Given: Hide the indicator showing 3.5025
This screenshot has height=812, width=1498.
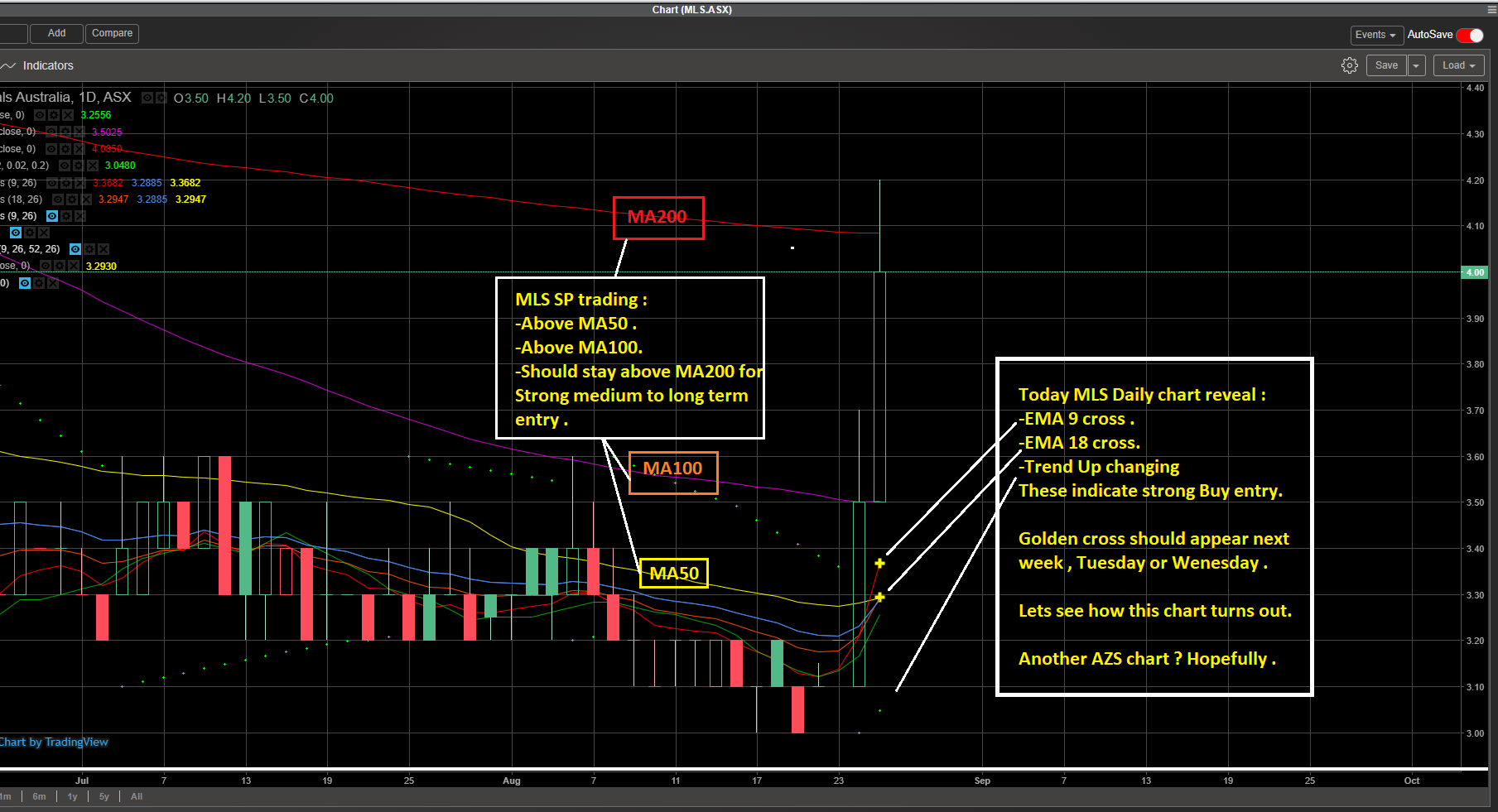Looking at the screenshot, I should 51,132.
